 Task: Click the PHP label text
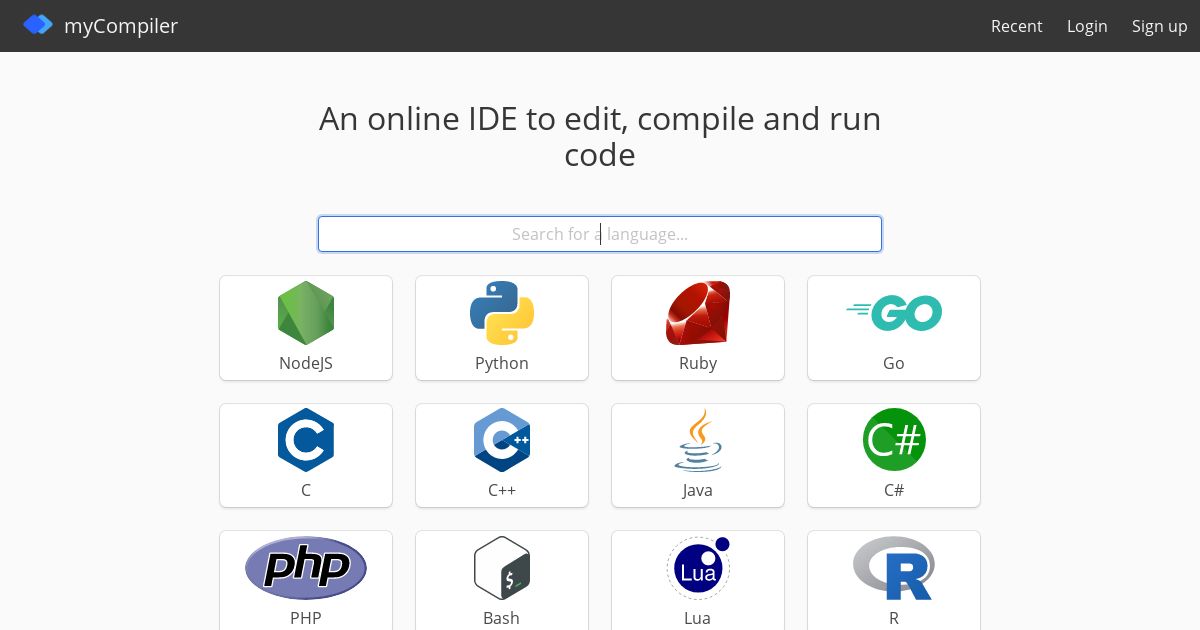click(x=306, y=618)
